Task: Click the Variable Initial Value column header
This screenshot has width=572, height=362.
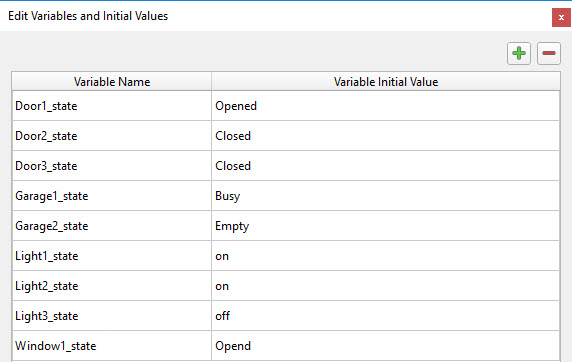Action: click(386, 81)
